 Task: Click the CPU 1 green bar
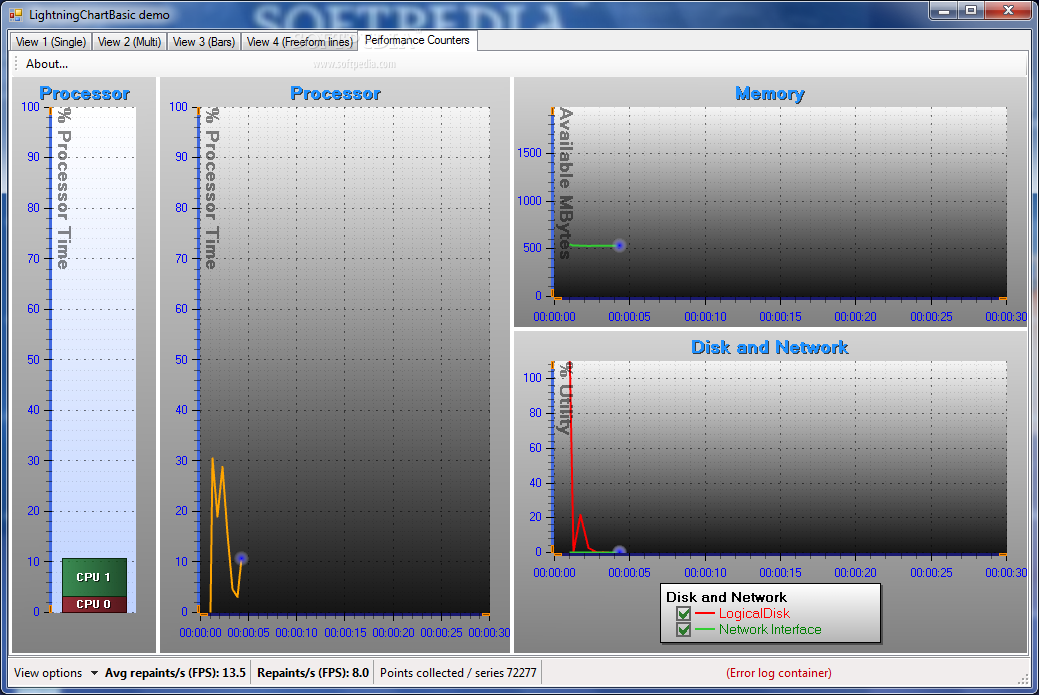(x=94, y=577)
